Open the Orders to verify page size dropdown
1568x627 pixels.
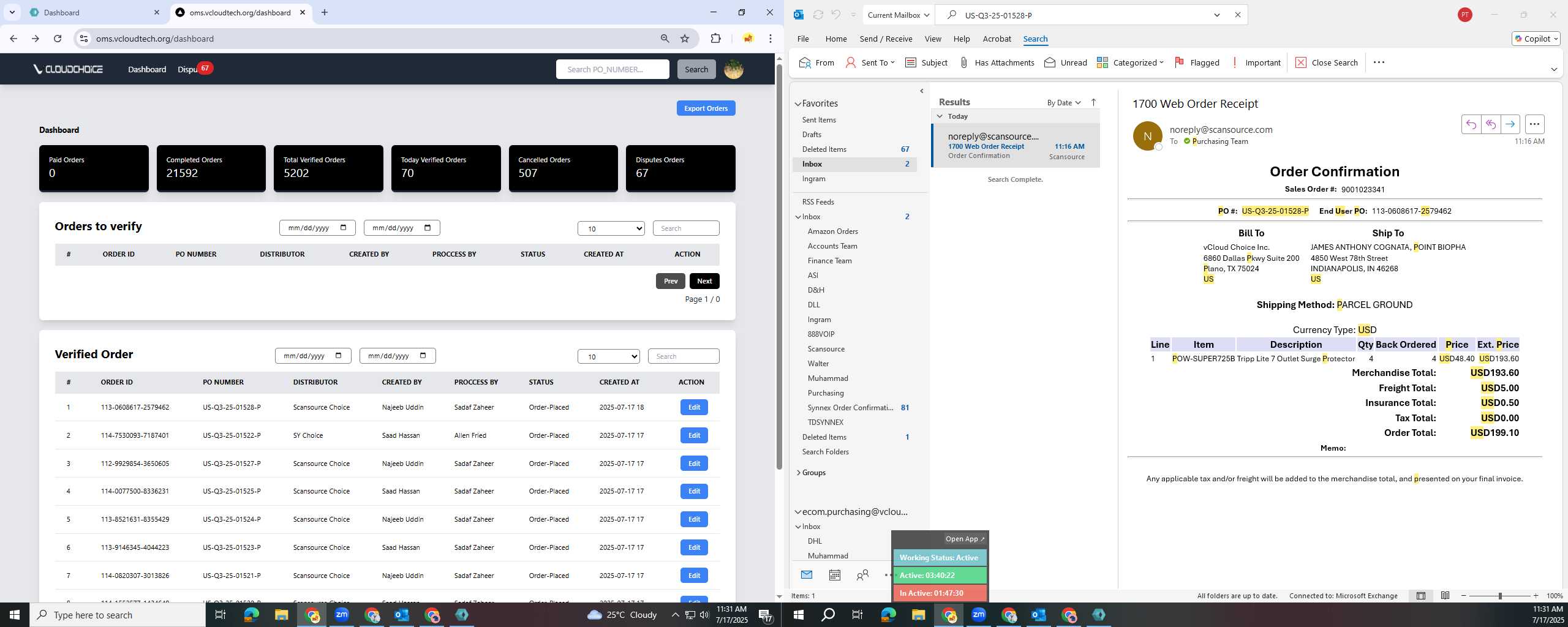[x=611, y=228]
